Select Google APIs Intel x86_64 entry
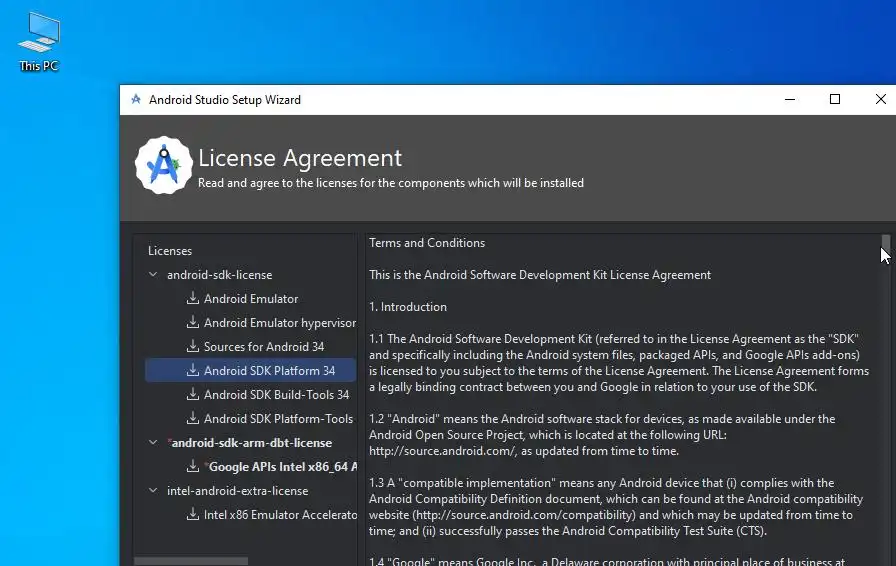The width and height of the screenshot is (896, 566). (x=281, y=467)
